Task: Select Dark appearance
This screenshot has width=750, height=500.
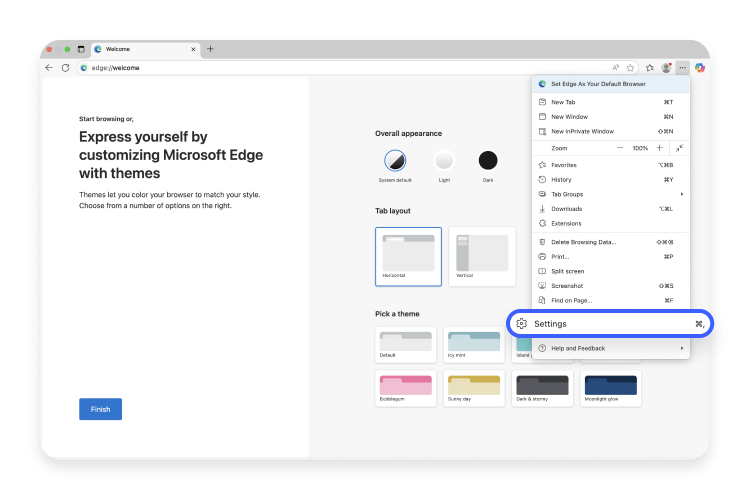Action: pyautogui.click(x=488, y=160)
